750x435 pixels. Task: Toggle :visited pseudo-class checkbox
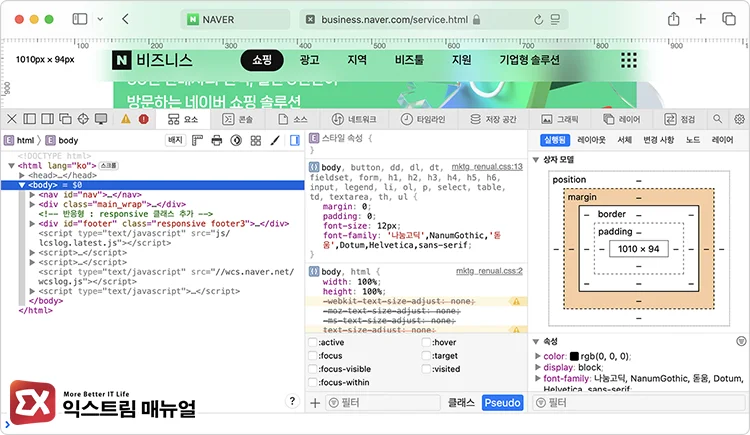coord(426,369)
